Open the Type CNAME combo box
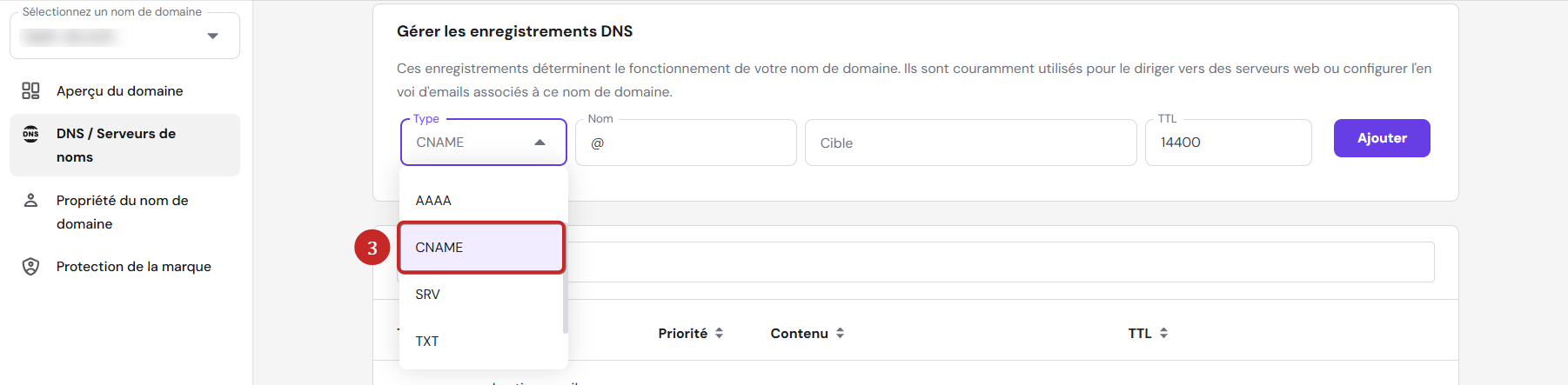 pyautogui.click(x=484, y=143)
